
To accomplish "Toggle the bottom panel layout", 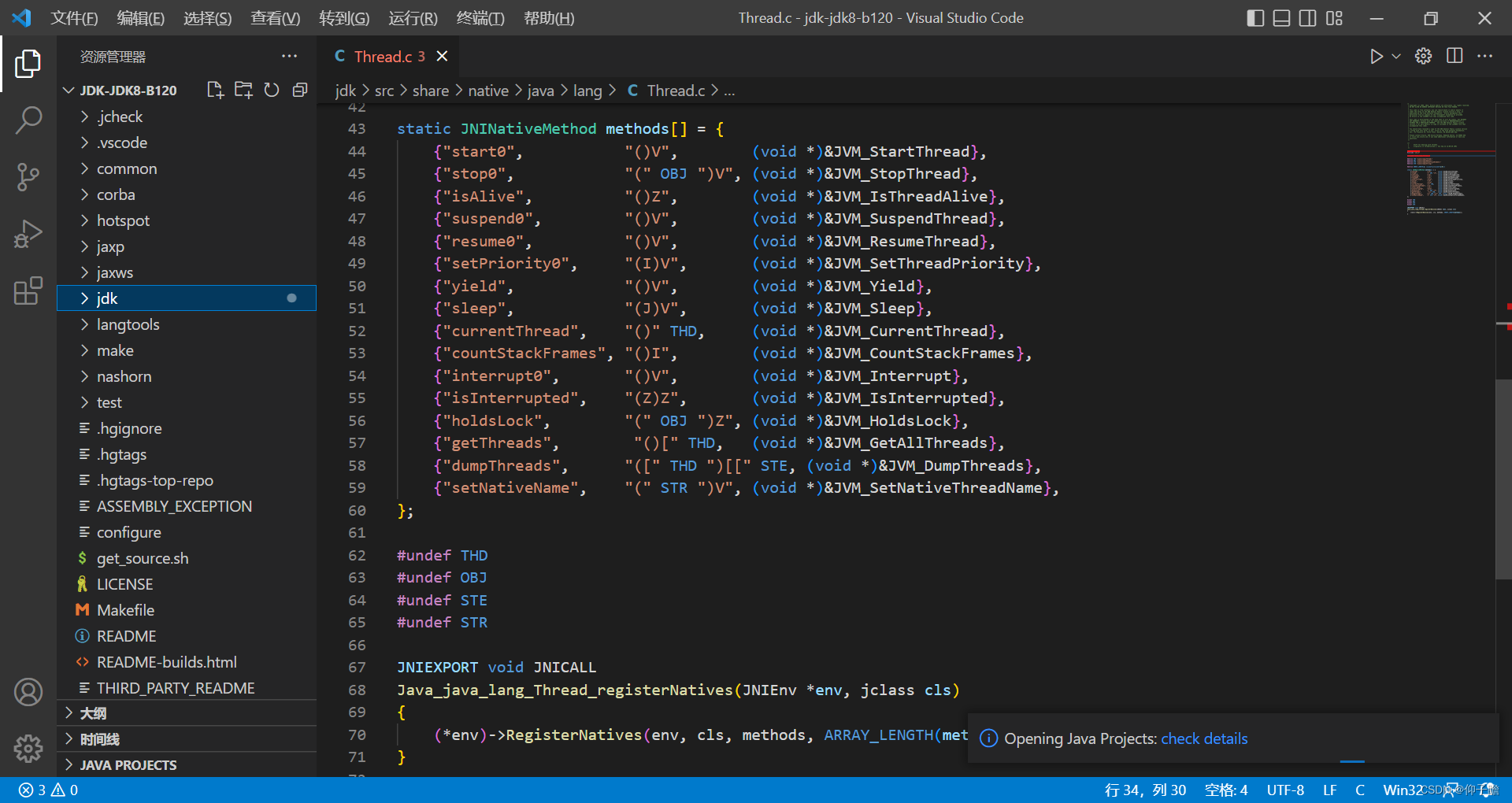I will (1282, 17).
